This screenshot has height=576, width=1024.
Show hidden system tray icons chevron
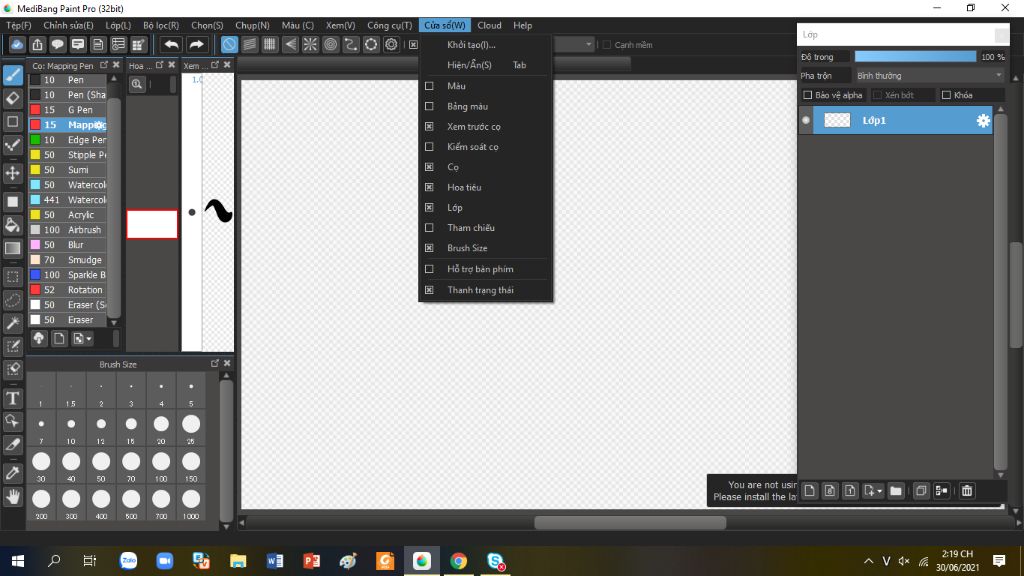click(x=868, y=561)
